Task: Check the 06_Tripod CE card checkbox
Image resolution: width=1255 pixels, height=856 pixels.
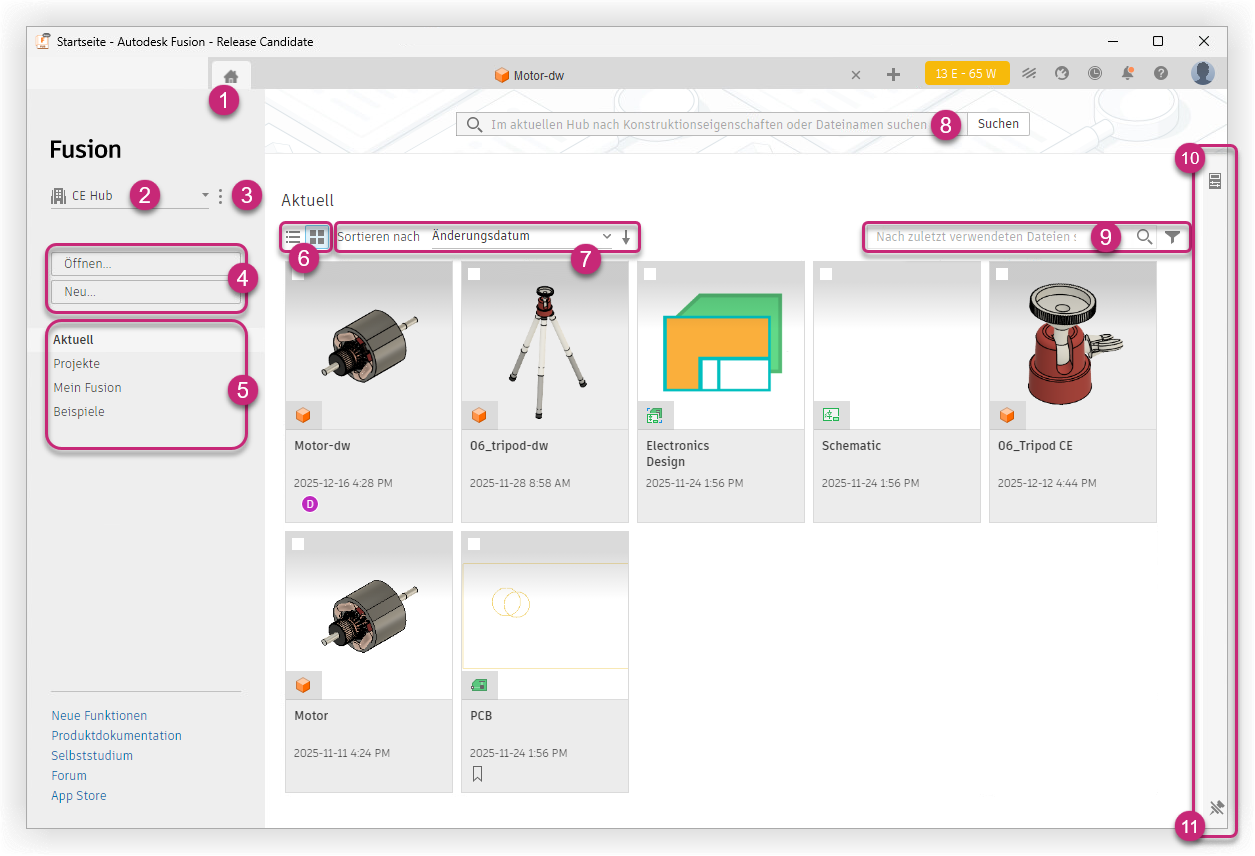Action: tap(1002, 274)
